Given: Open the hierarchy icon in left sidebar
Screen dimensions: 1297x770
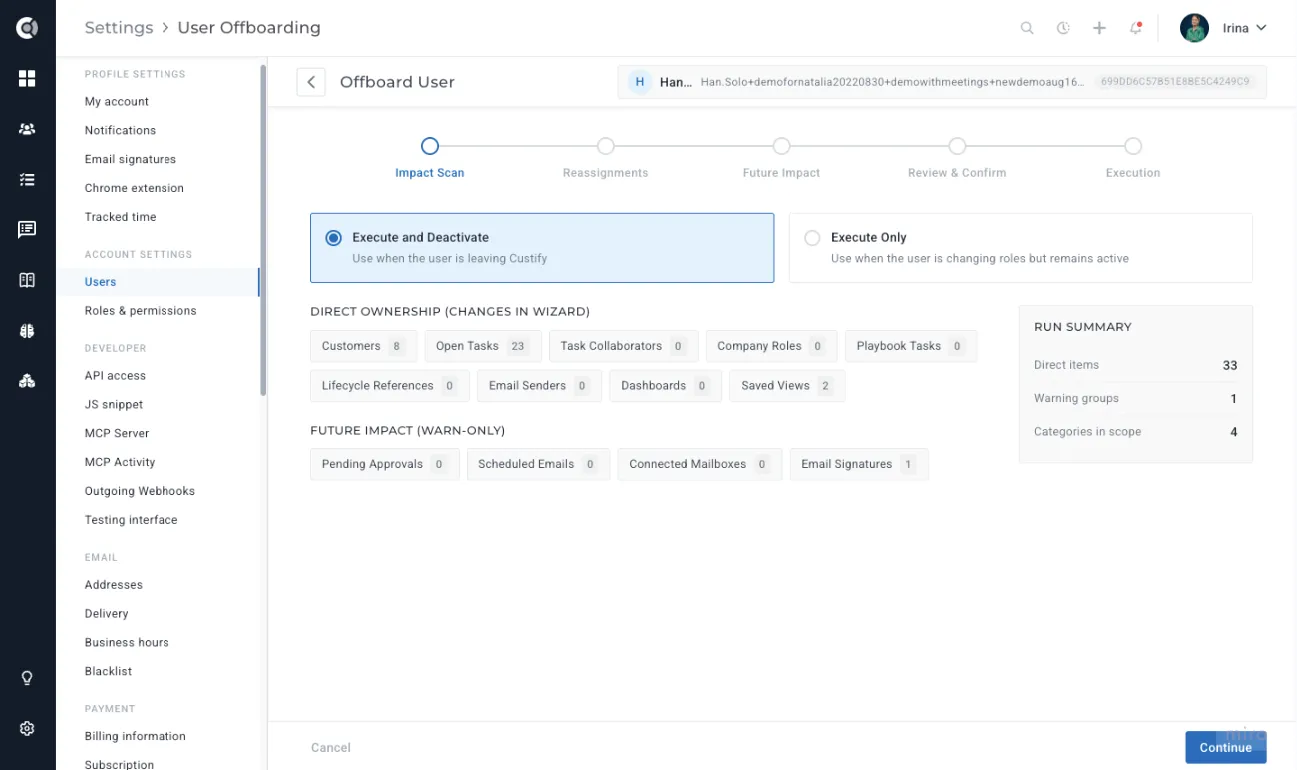Looking at the screenshot, I should 27,380.
